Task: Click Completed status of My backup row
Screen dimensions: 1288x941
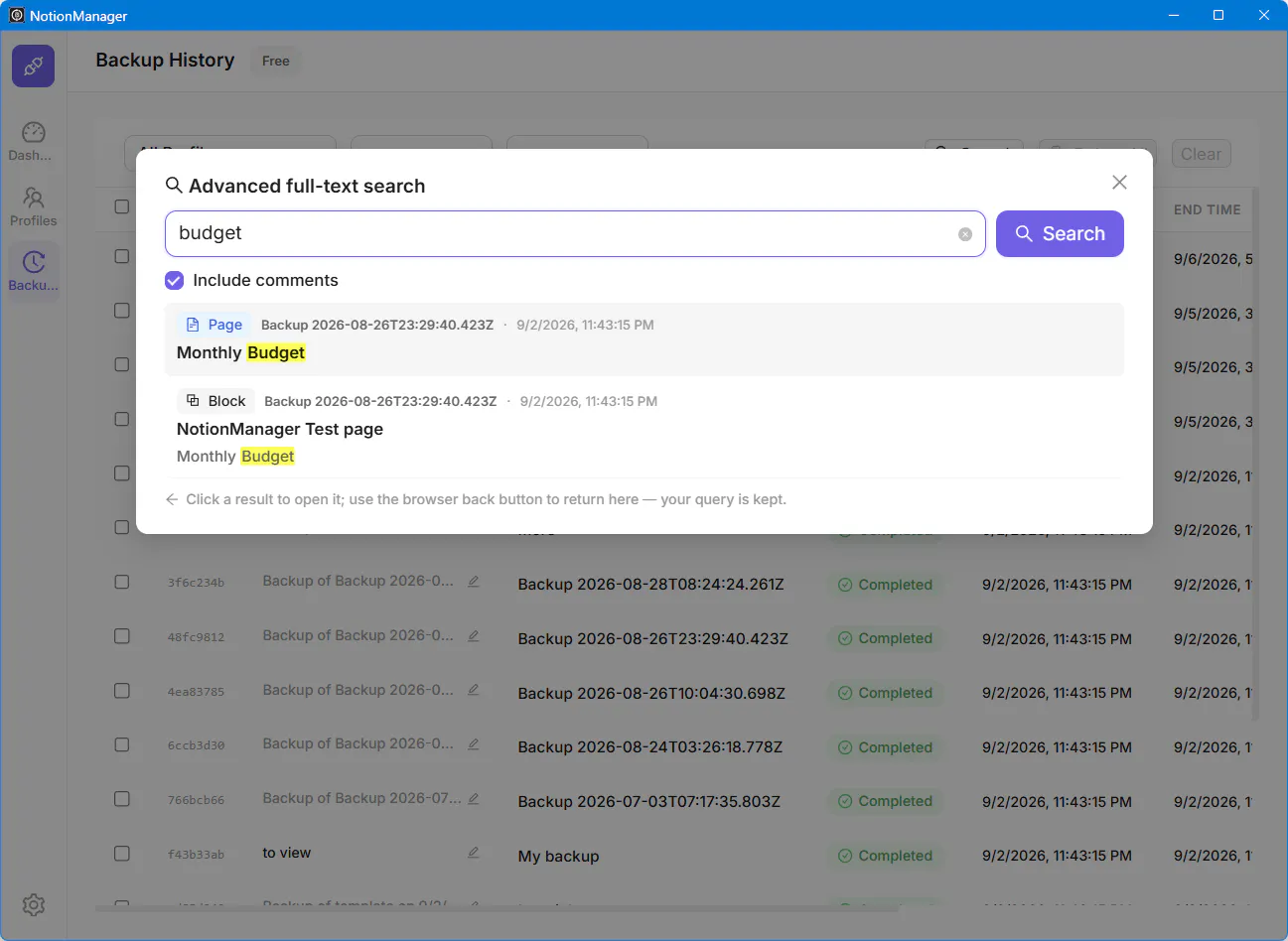Action: coord(885,856)
